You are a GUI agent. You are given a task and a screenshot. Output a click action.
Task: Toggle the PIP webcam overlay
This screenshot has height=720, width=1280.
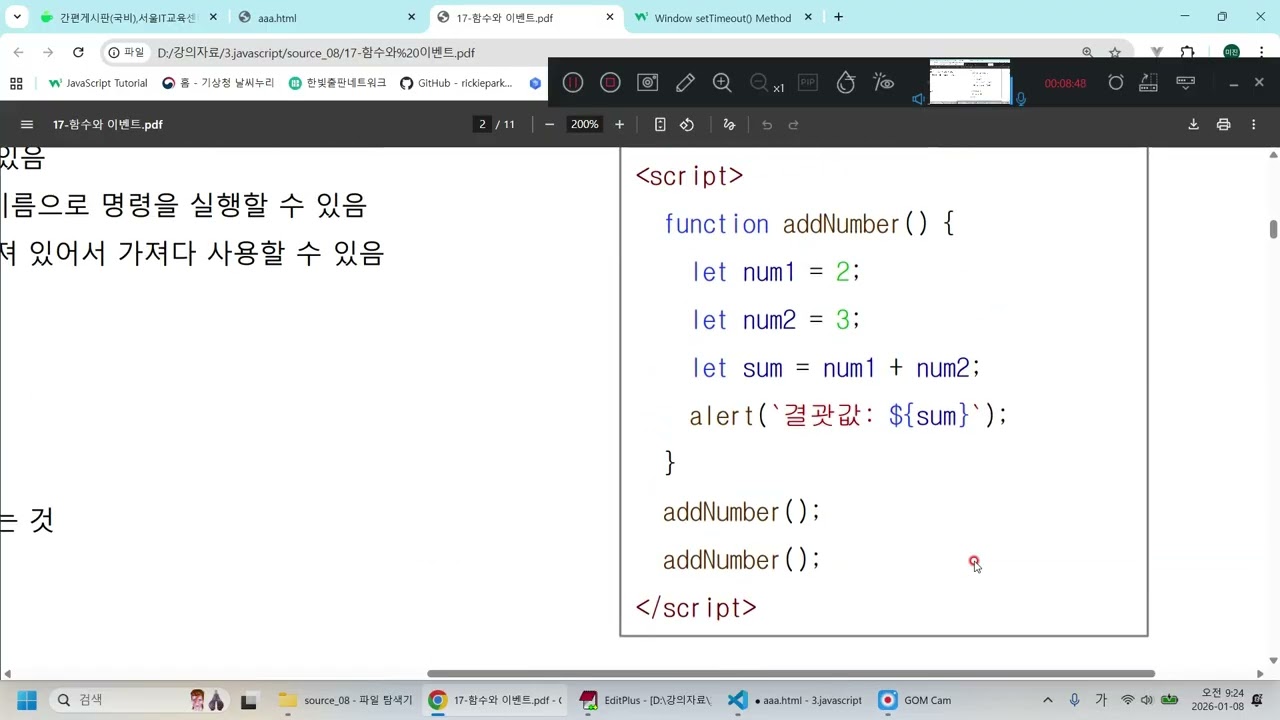pyautogui.click(x=808, y=83)
